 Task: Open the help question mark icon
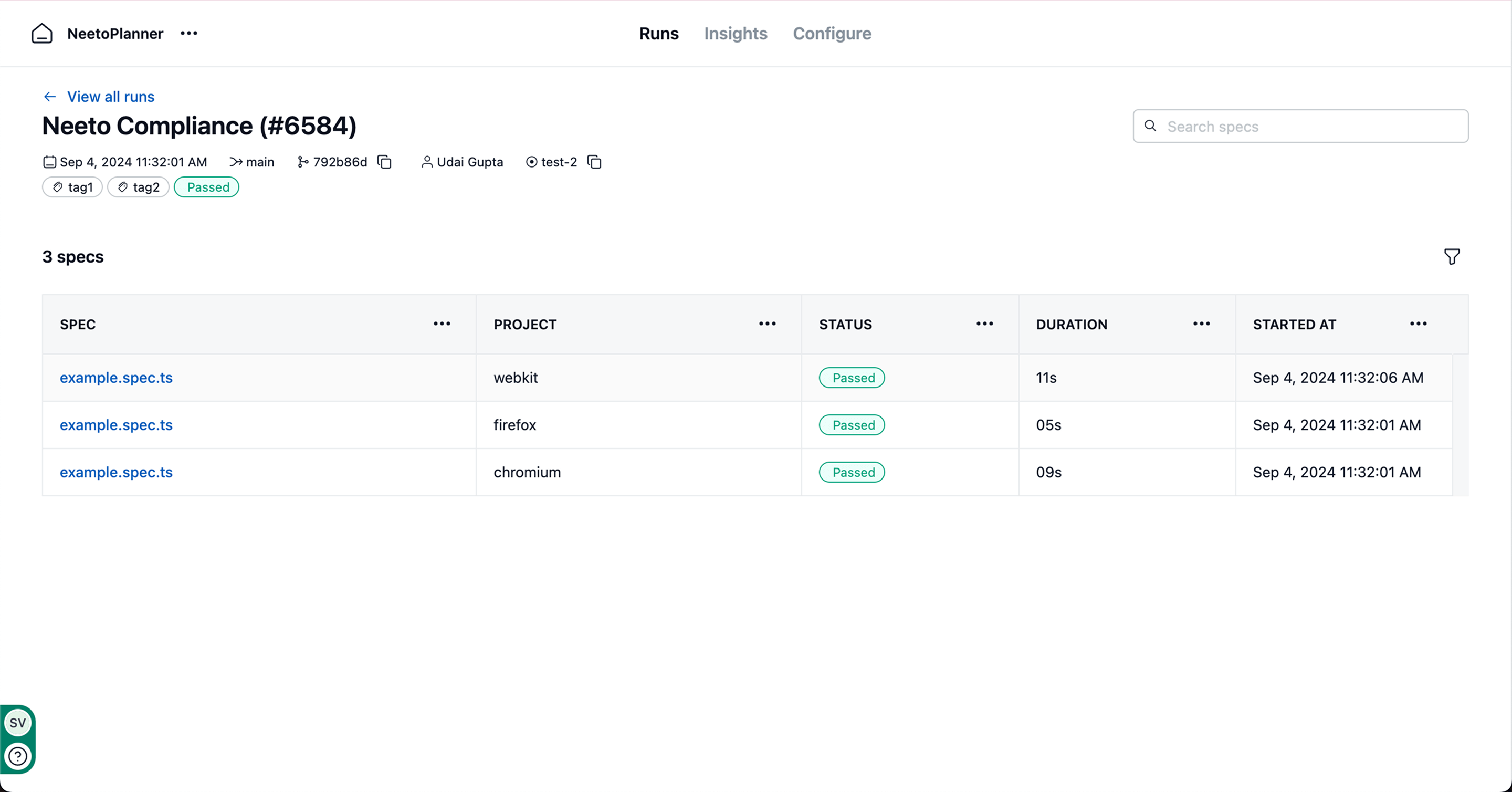coord(18,756)
